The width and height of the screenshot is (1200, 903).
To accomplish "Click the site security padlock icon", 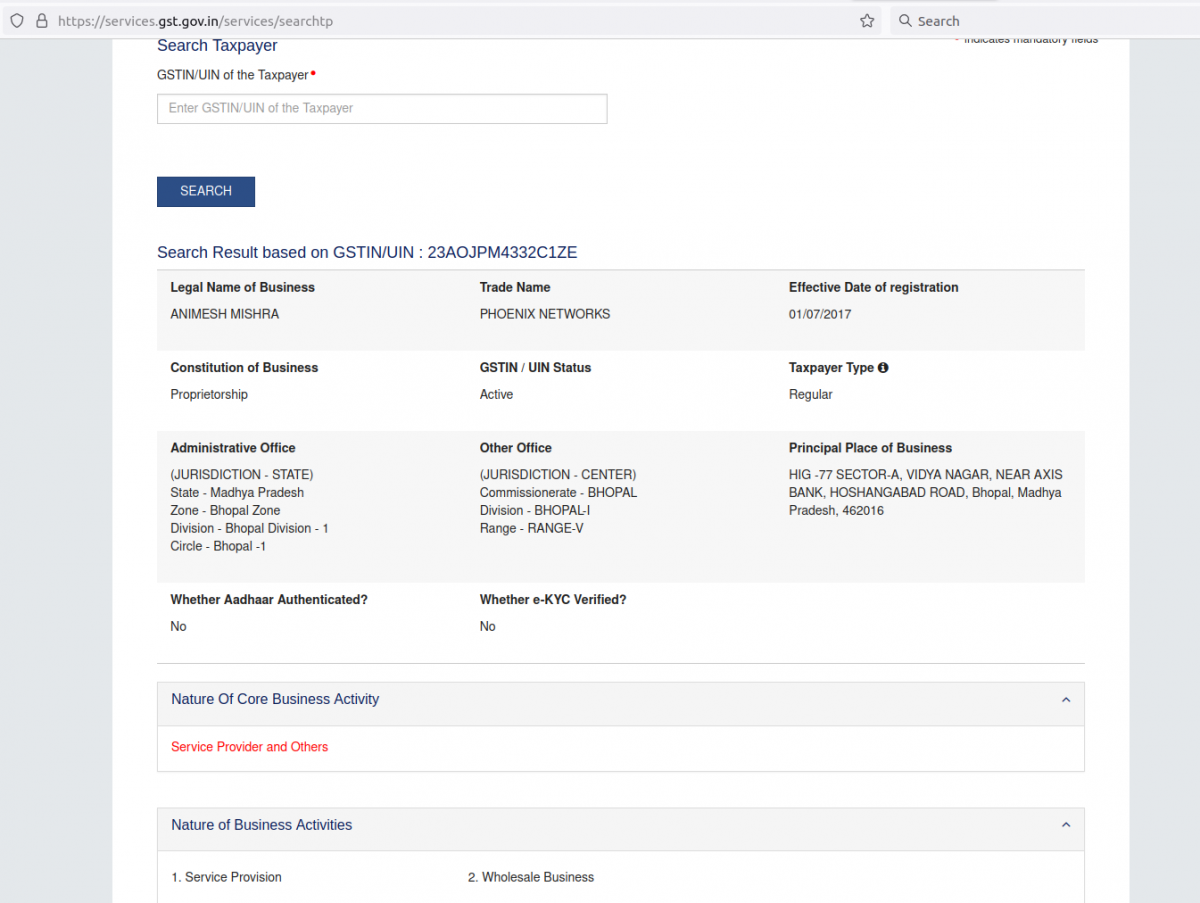I will 41,21.
